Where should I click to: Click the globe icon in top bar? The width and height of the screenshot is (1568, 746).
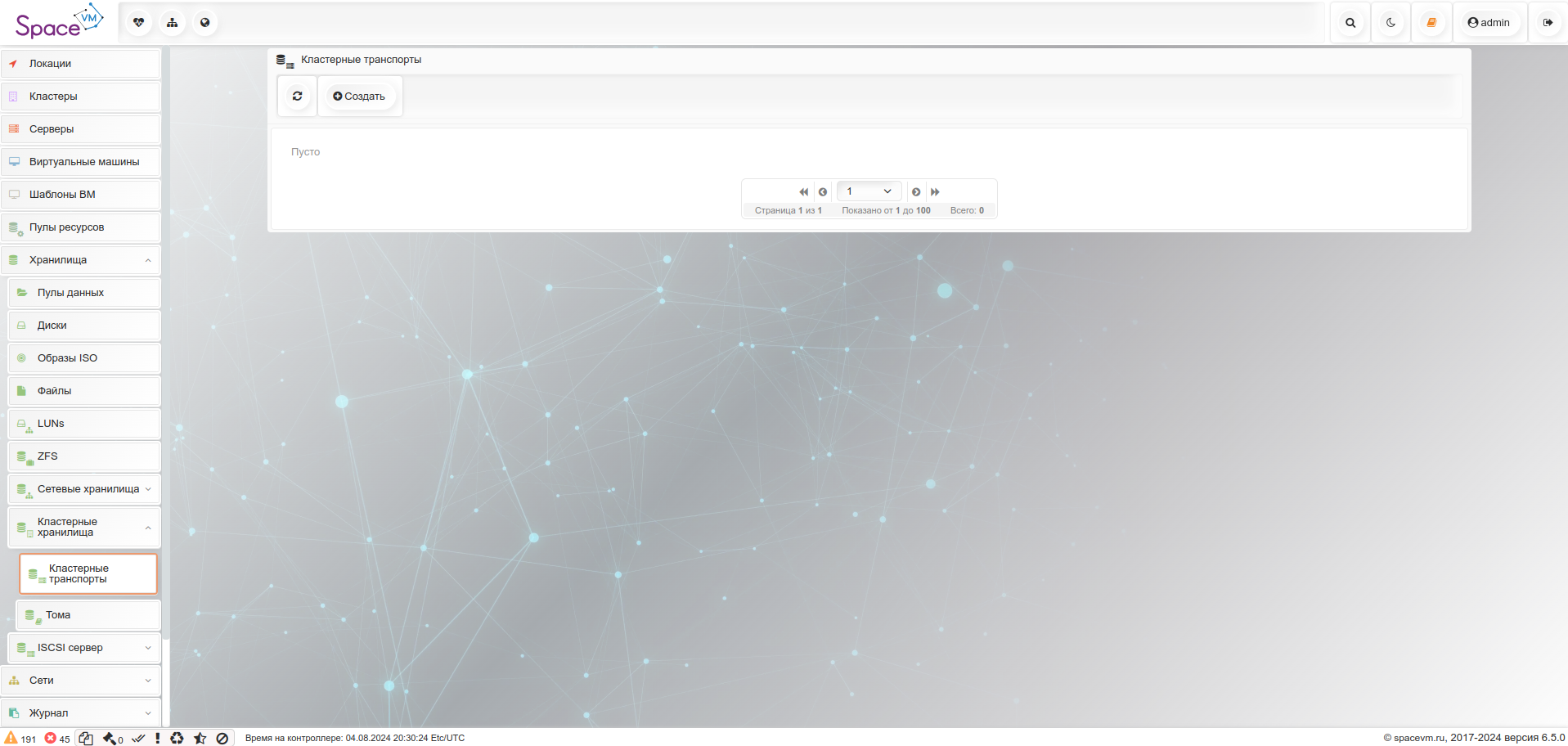tap(204, 23)
